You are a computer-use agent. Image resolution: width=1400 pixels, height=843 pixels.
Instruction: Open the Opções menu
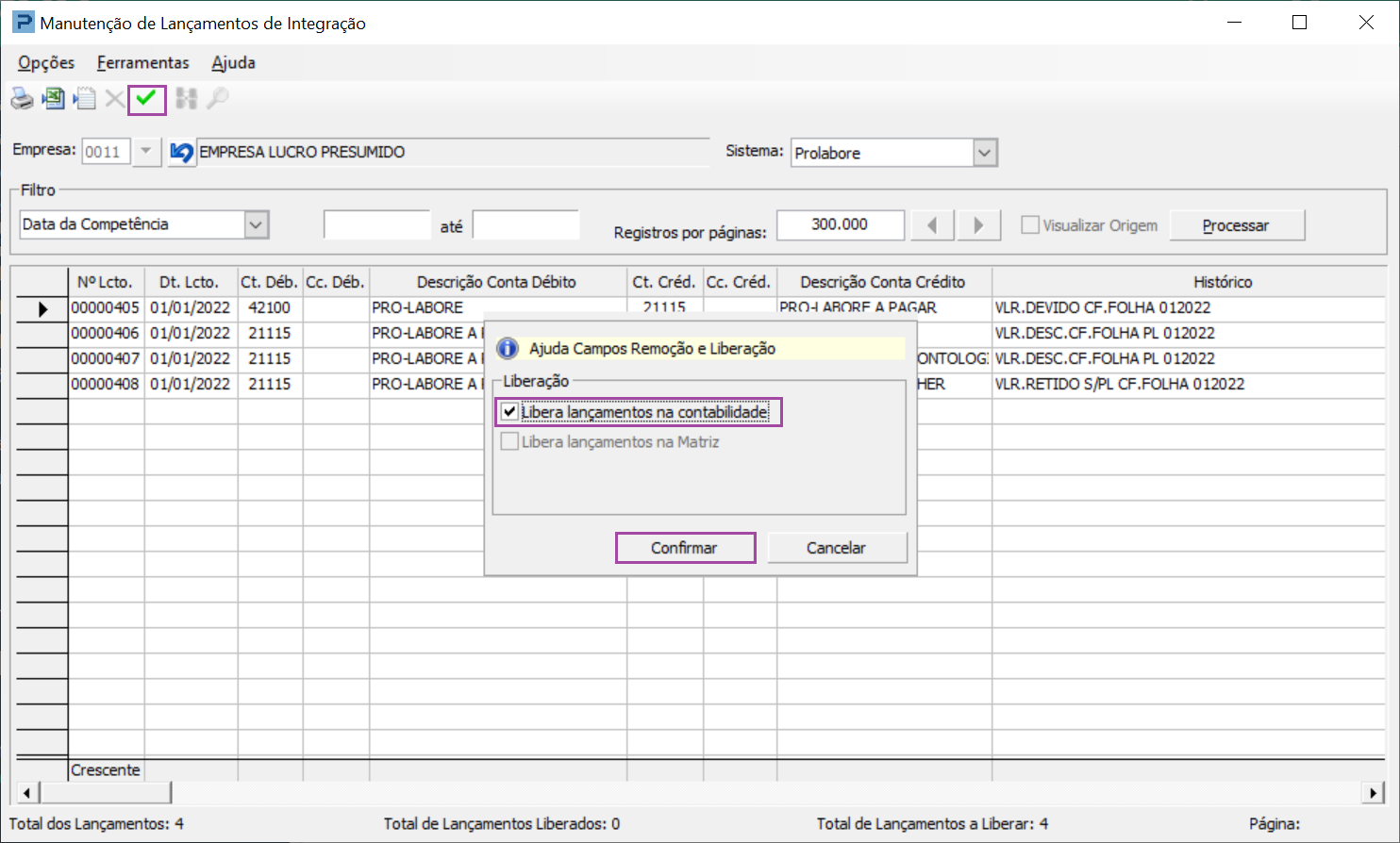pos(46,62)
